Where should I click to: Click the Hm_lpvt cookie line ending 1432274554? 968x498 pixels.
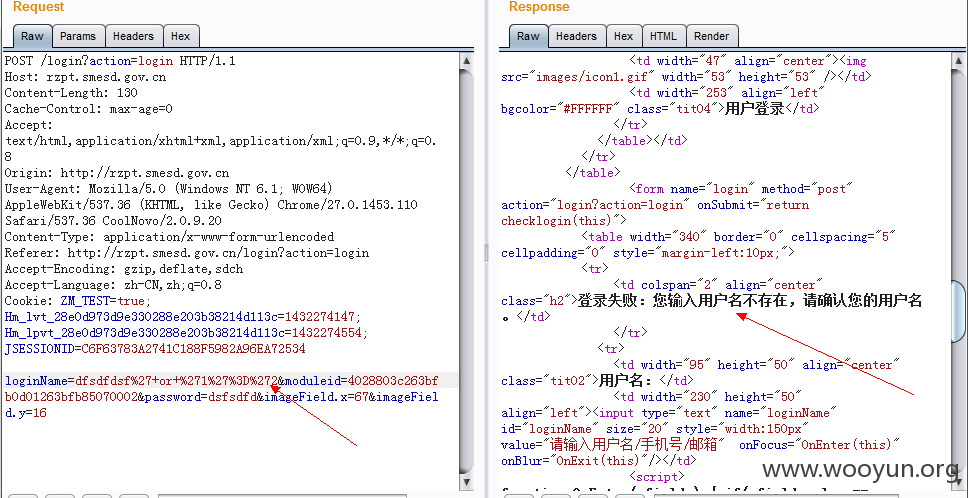[186, 333]
